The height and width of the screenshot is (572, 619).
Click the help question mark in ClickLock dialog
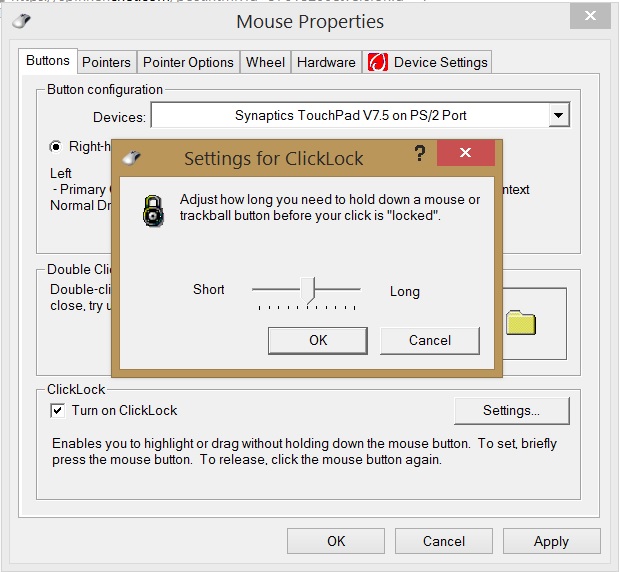420,153
